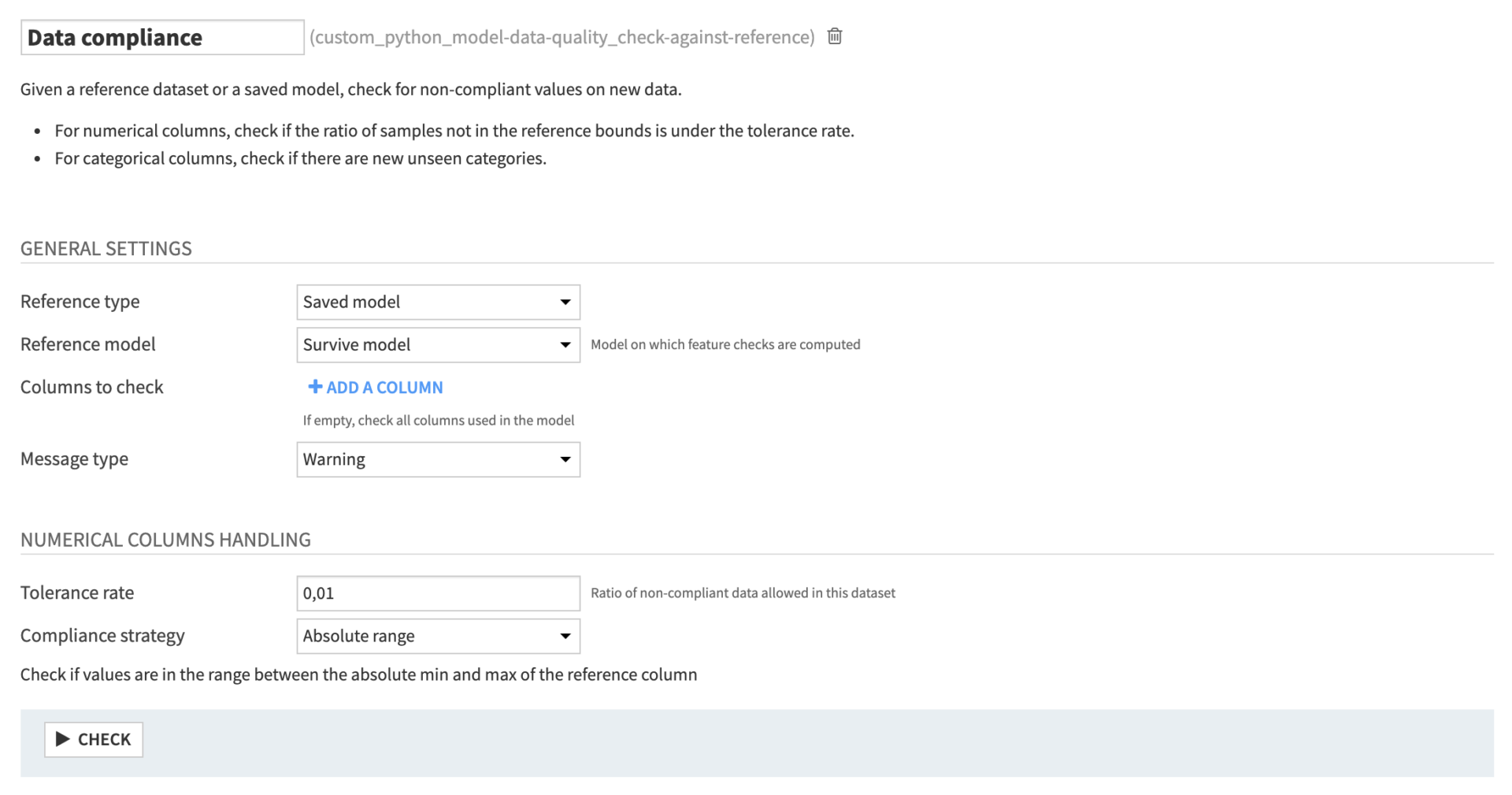Click the ADD A COLUMN link
Screen dimensions: 1512x795
384,387
